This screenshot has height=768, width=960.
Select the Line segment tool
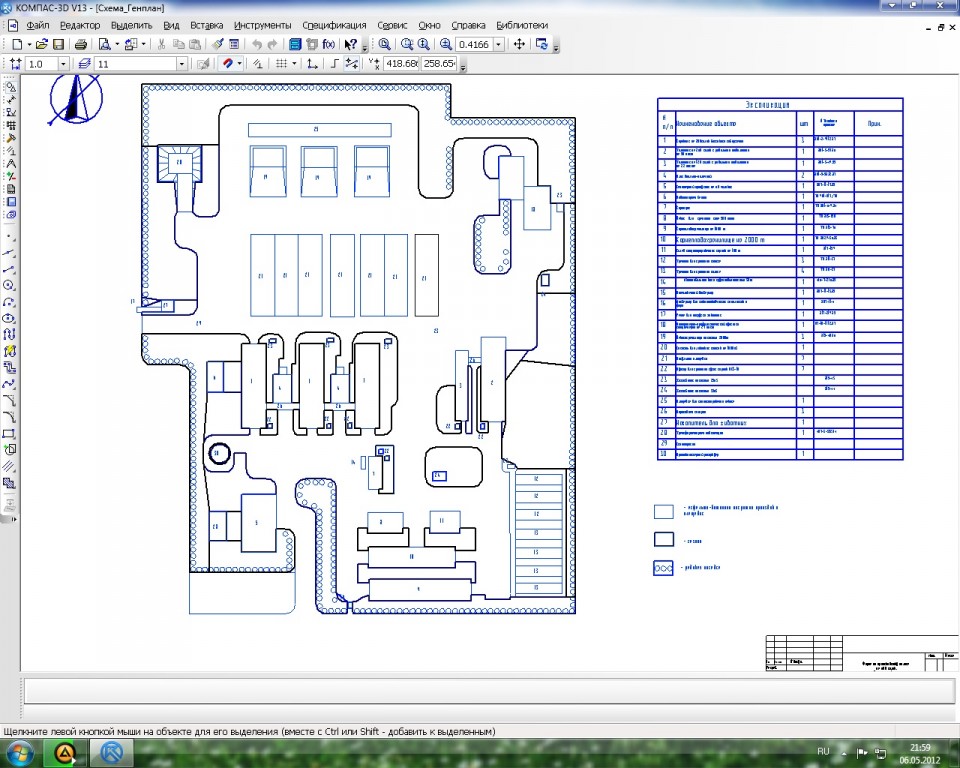10,269
